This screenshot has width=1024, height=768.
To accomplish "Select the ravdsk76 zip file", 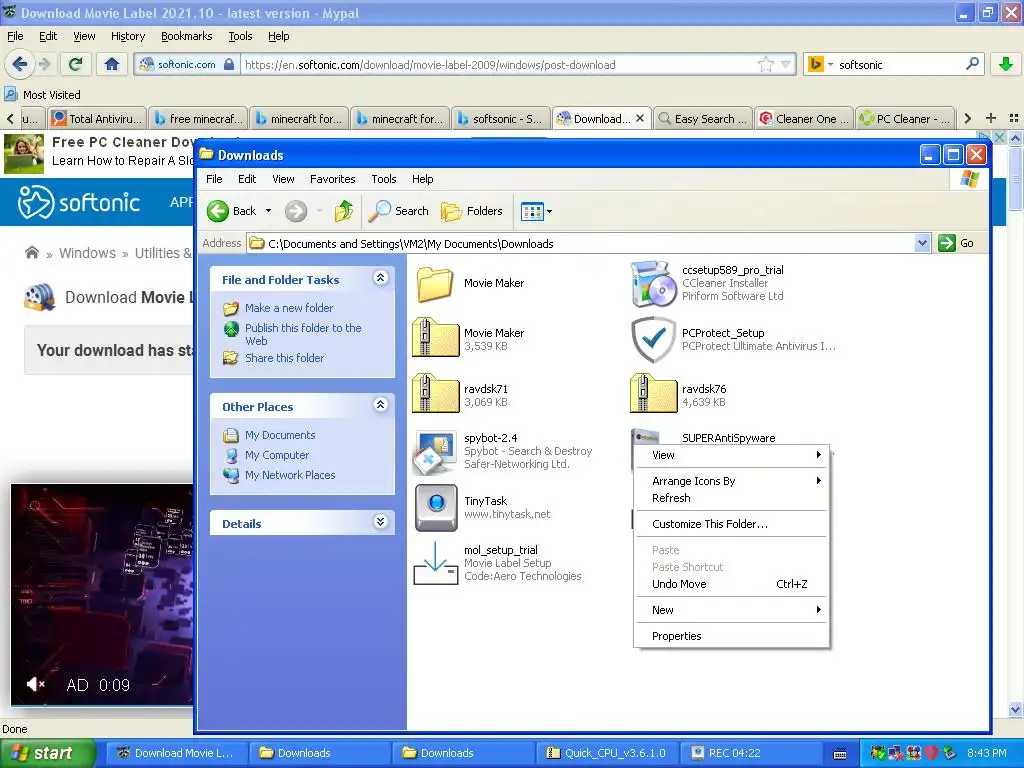I will tap(653, 394).
